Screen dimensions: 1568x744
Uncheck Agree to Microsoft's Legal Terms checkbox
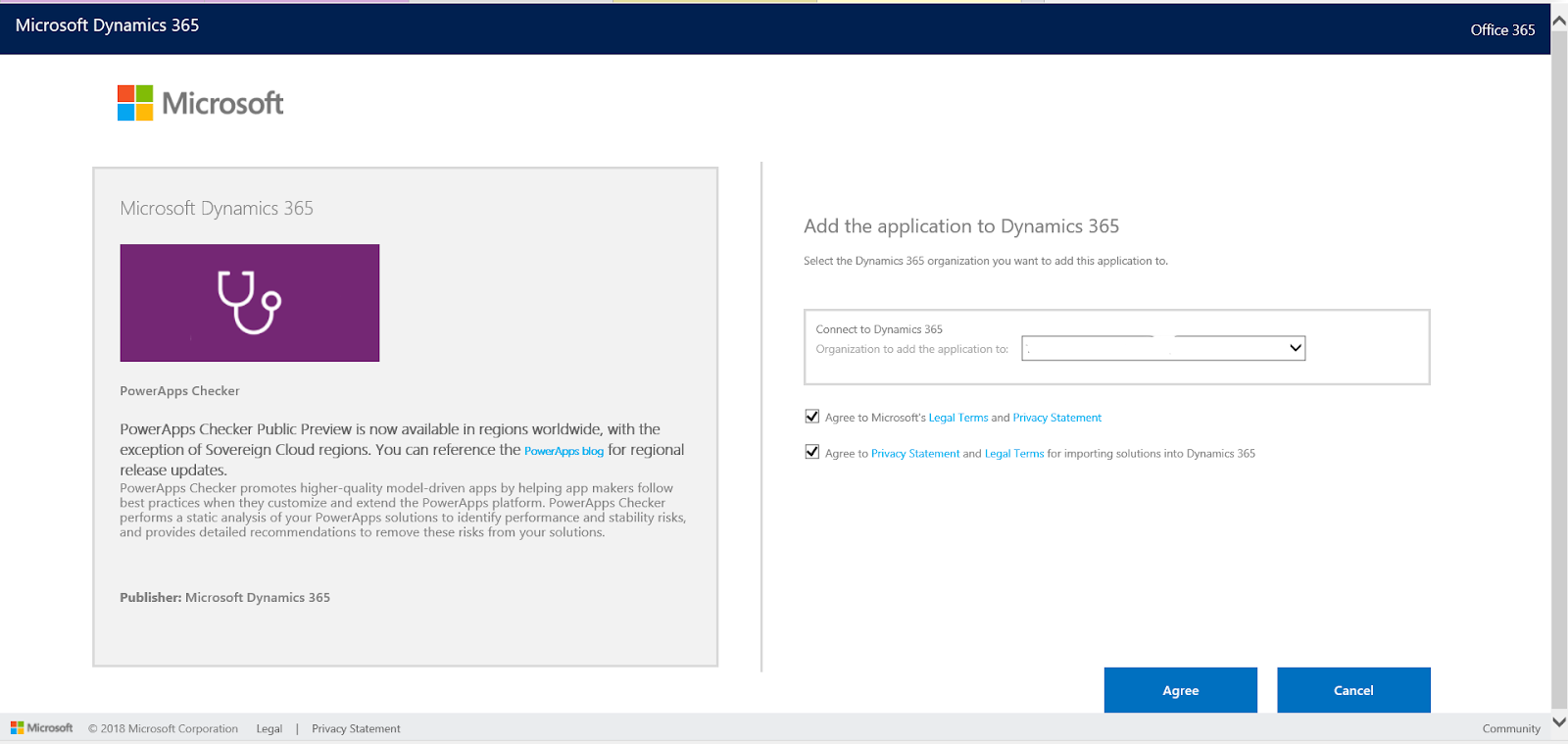tap(811, 417)
